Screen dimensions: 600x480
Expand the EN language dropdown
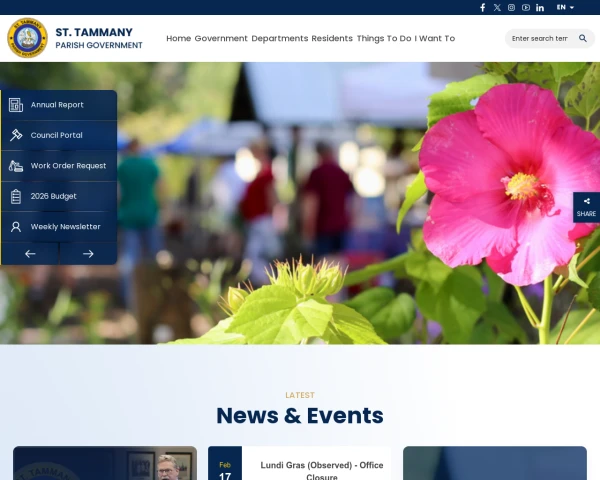(565, 7)
